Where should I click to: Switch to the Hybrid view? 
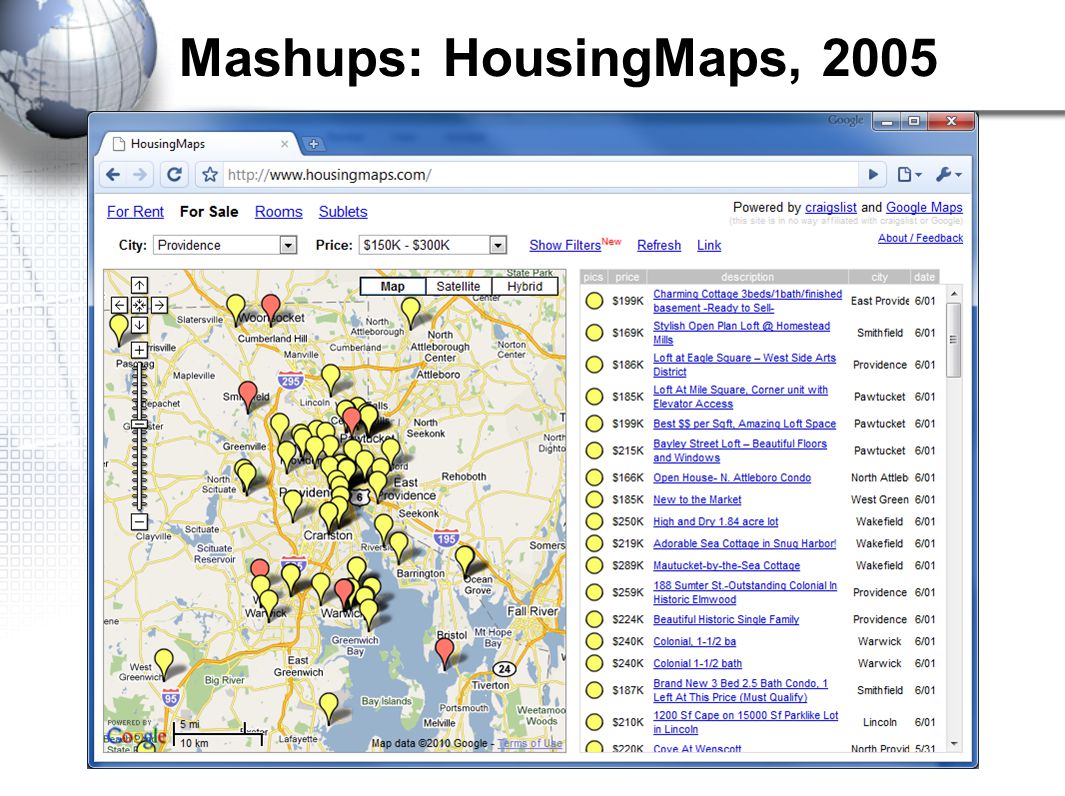[x=524, y=286]
